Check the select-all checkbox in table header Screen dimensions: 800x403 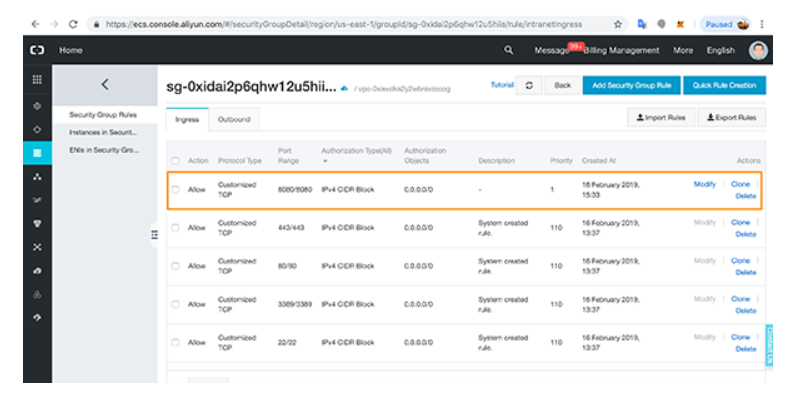(x=176, y=161)
